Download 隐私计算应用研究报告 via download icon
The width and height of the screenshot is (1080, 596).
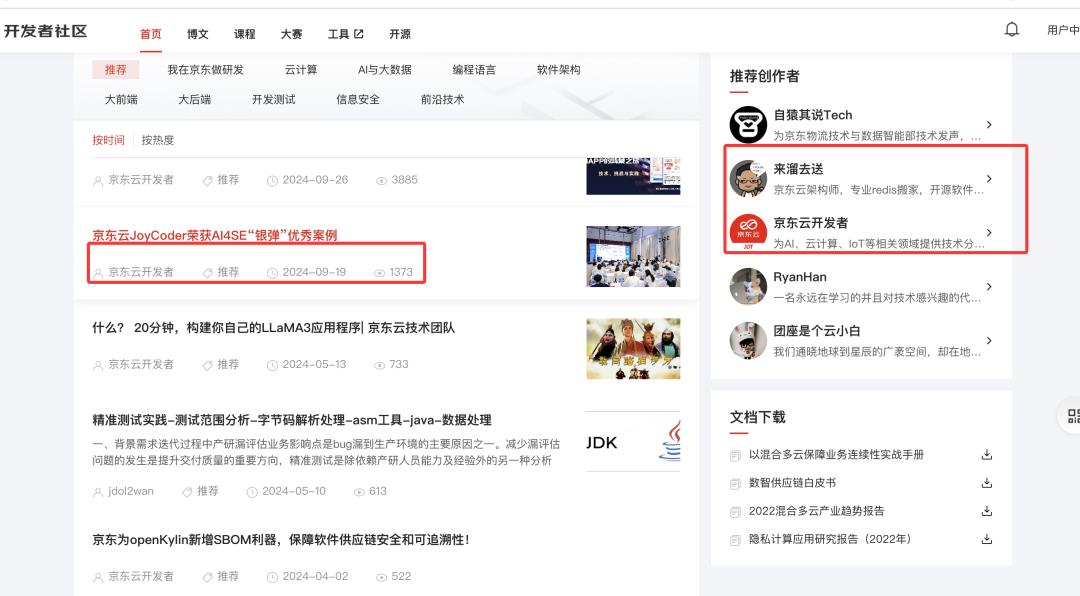pos(986,540)
